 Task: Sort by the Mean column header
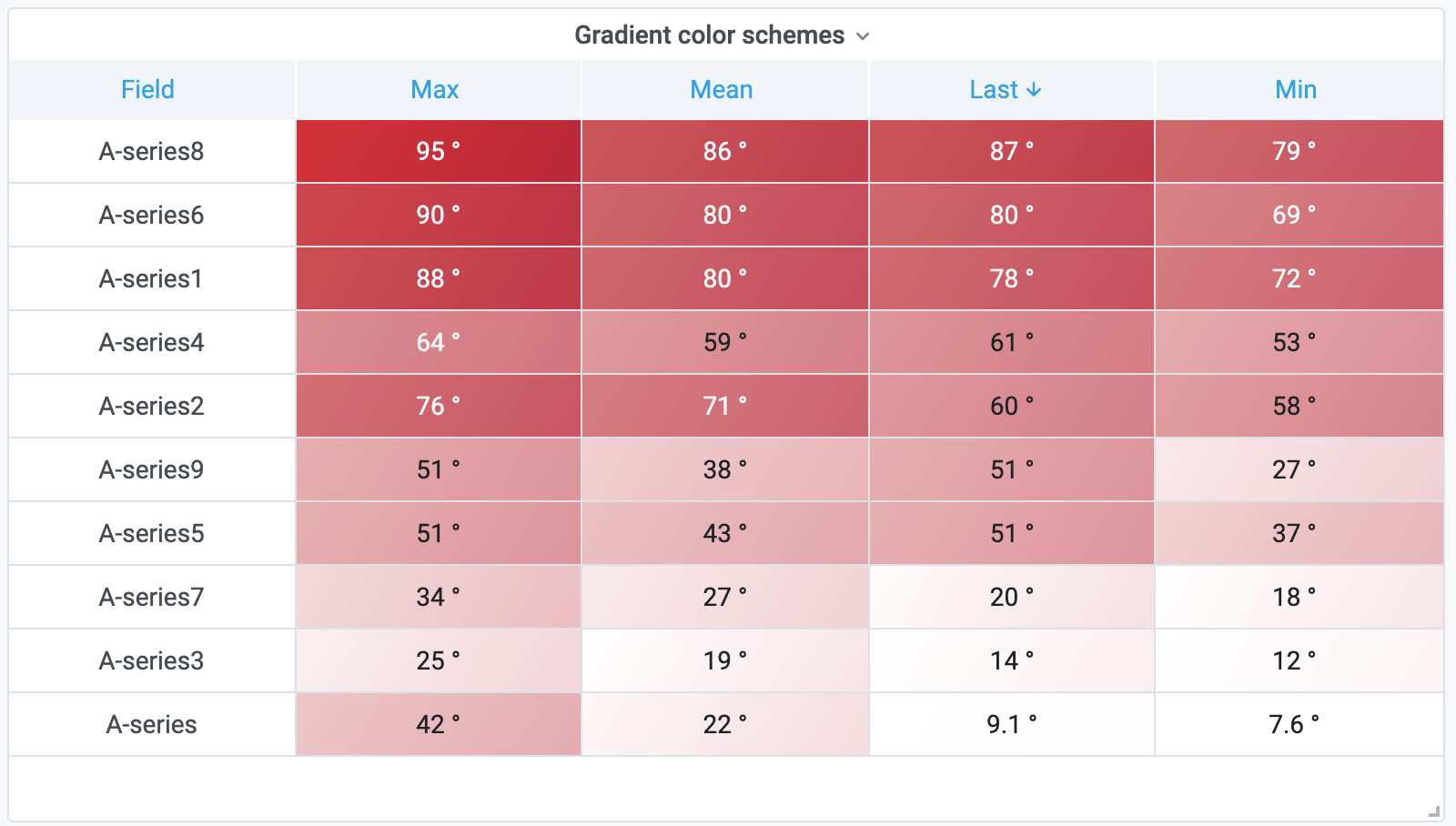tap(722, 90)
